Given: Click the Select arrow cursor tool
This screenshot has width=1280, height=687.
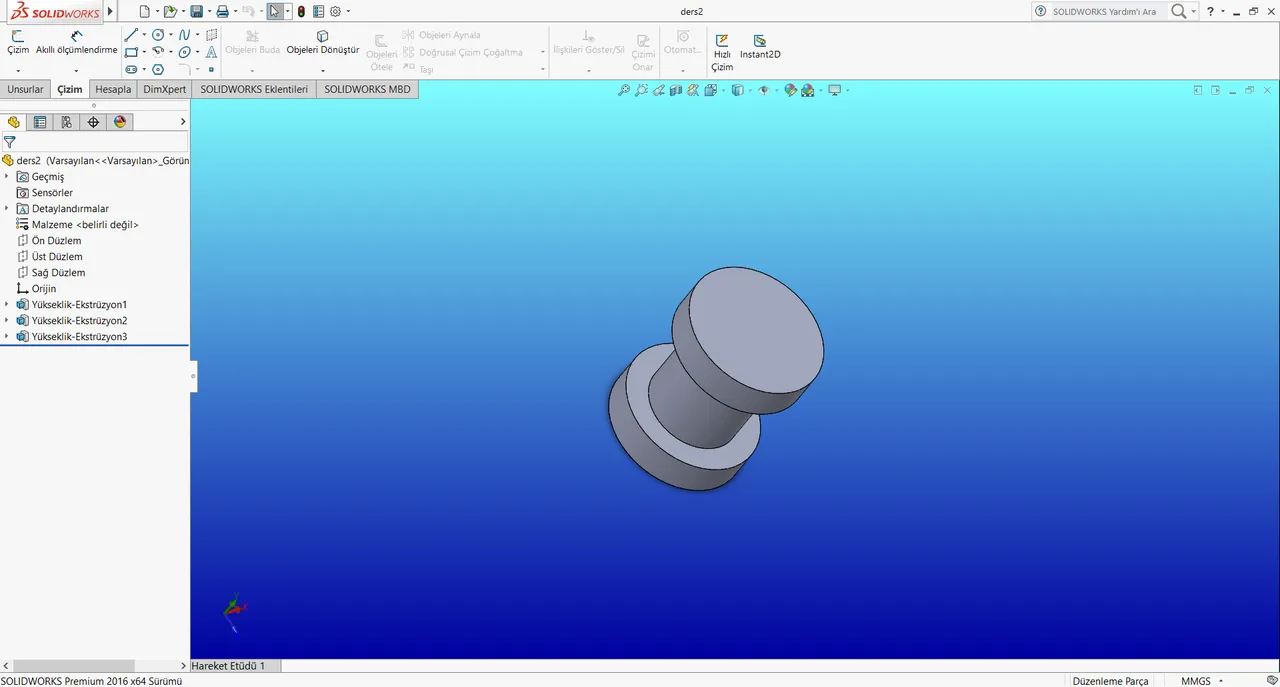Looking at the screenshot, I should pos(275,12).
